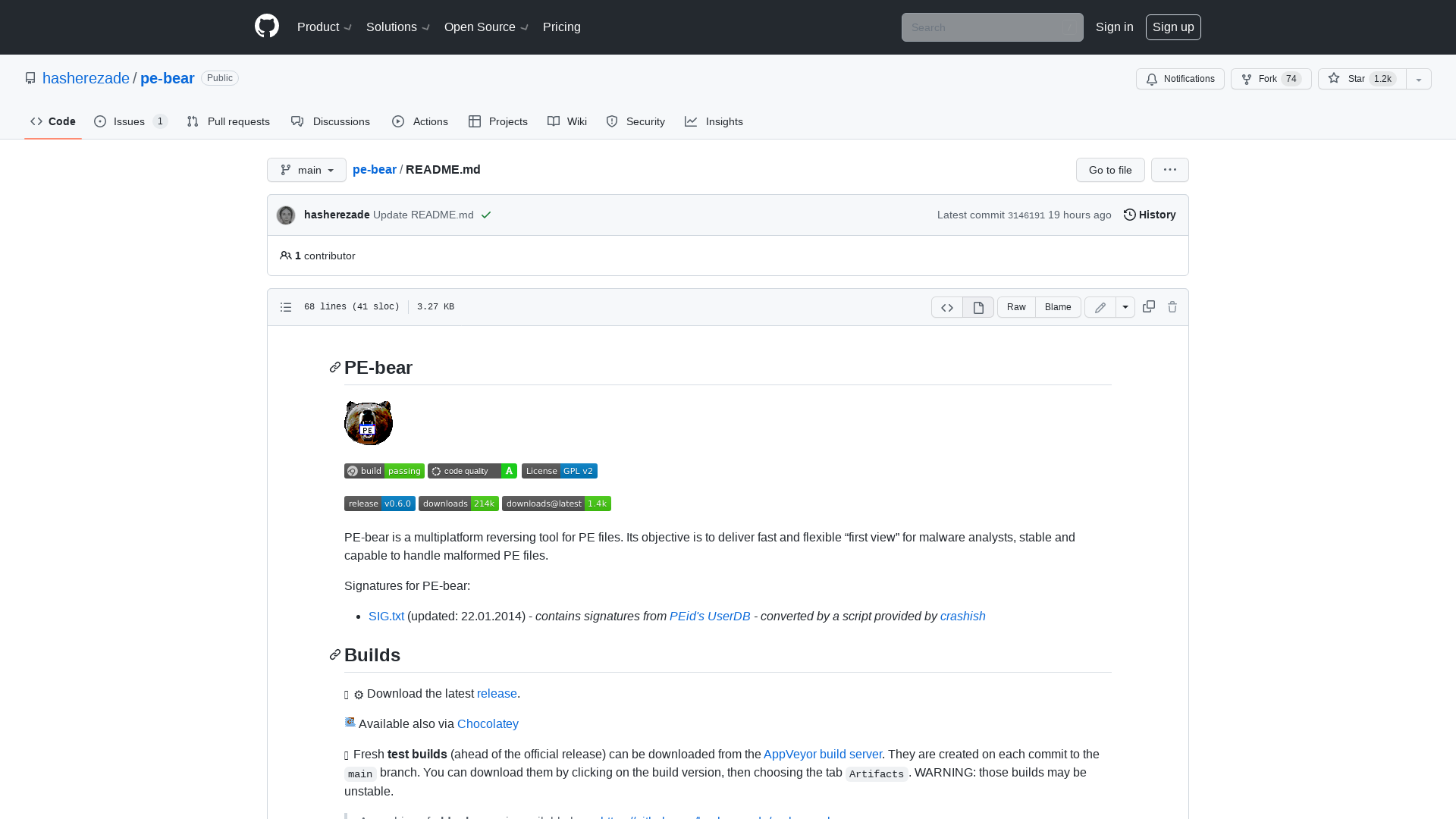
Task: View commit history of README.md
Action: coord(1148,215)
